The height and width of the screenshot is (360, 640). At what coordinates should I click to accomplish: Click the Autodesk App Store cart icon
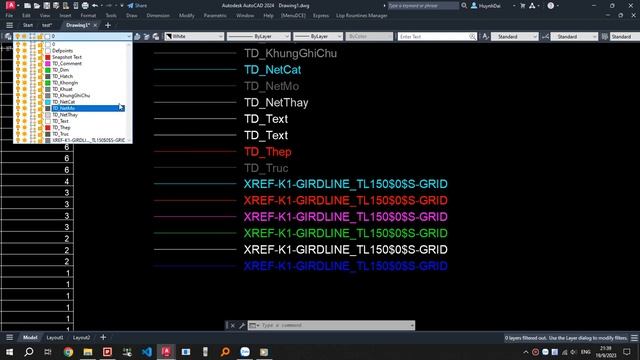click(x=522, y=6)
